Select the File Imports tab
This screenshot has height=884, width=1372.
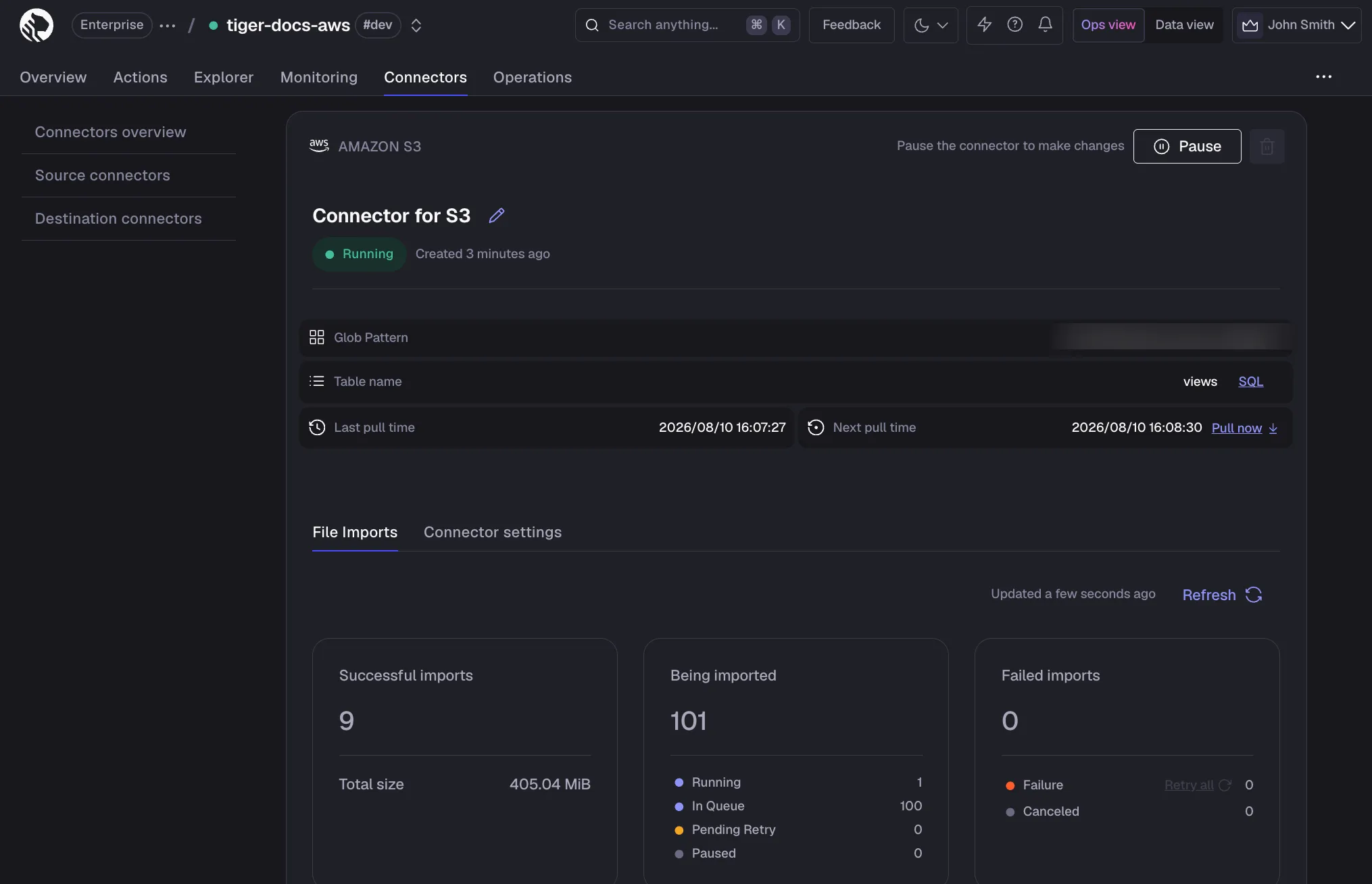coord(355,533)
